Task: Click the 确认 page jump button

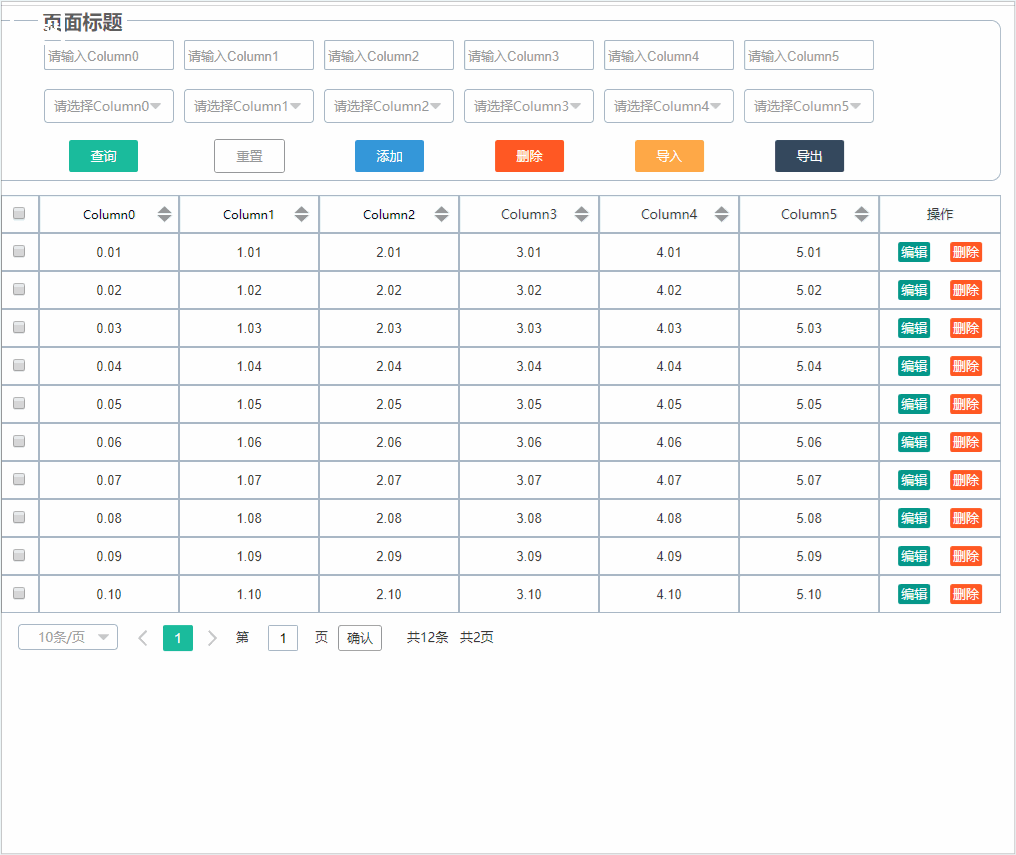Action: click(x=360, y=638)
